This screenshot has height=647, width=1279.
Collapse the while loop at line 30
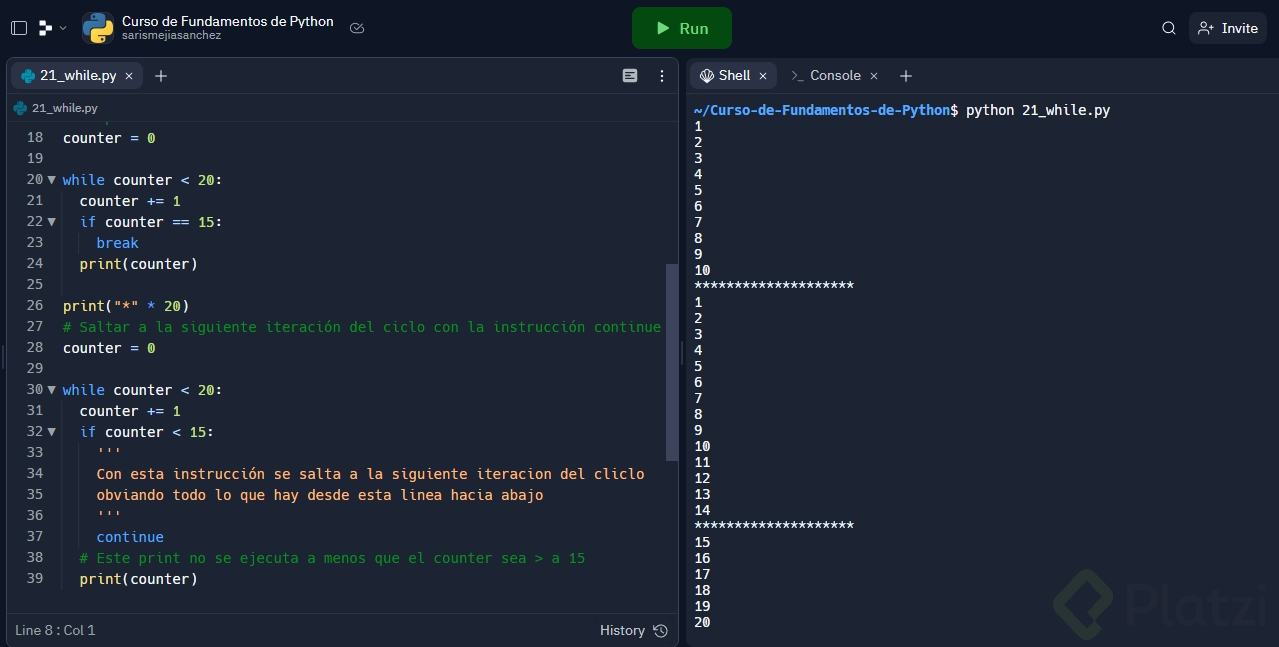point(51,390)
